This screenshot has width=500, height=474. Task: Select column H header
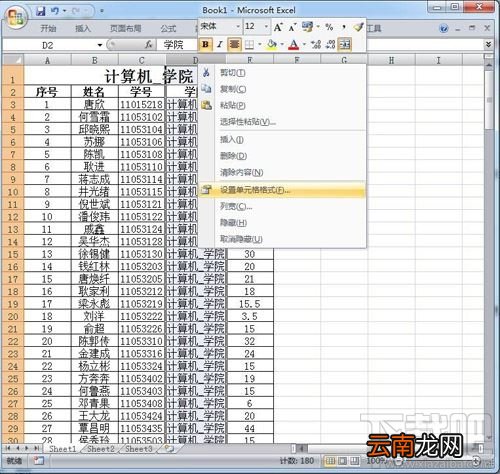pyautogui.click(x=391, y=60)
